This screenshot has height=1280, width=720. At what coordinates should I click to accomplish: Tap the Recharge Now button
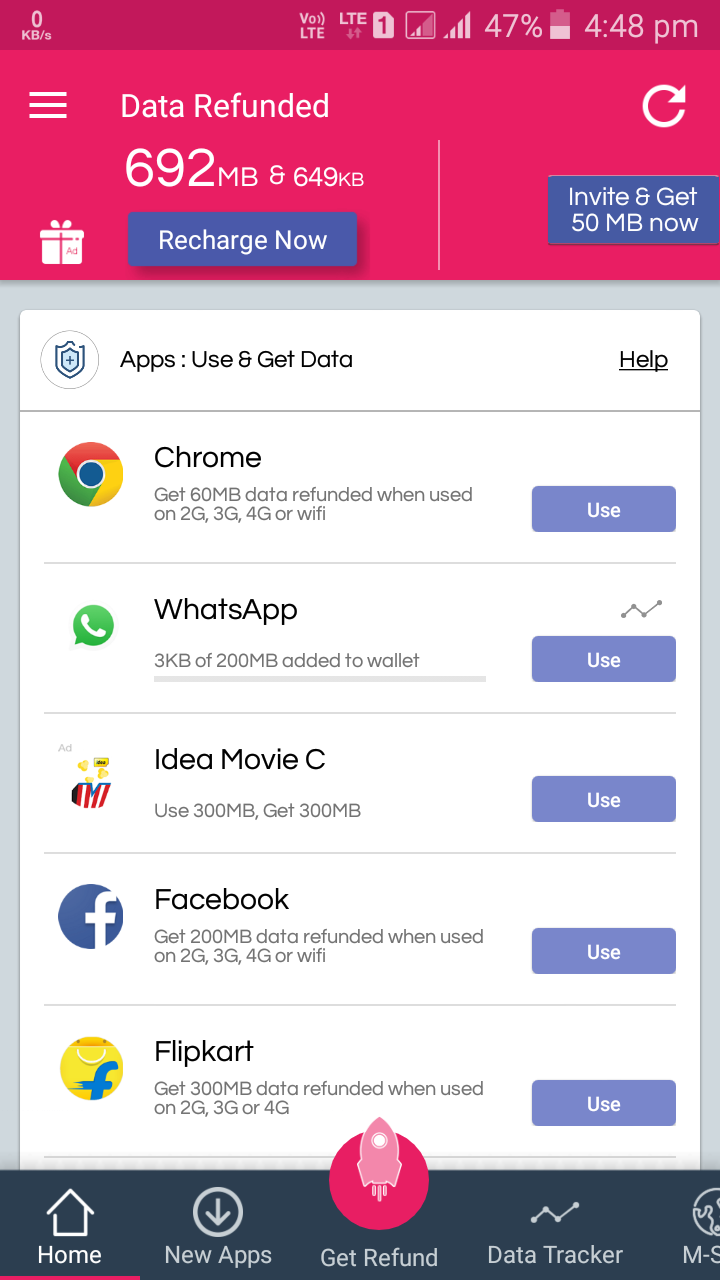coord(242,240)
